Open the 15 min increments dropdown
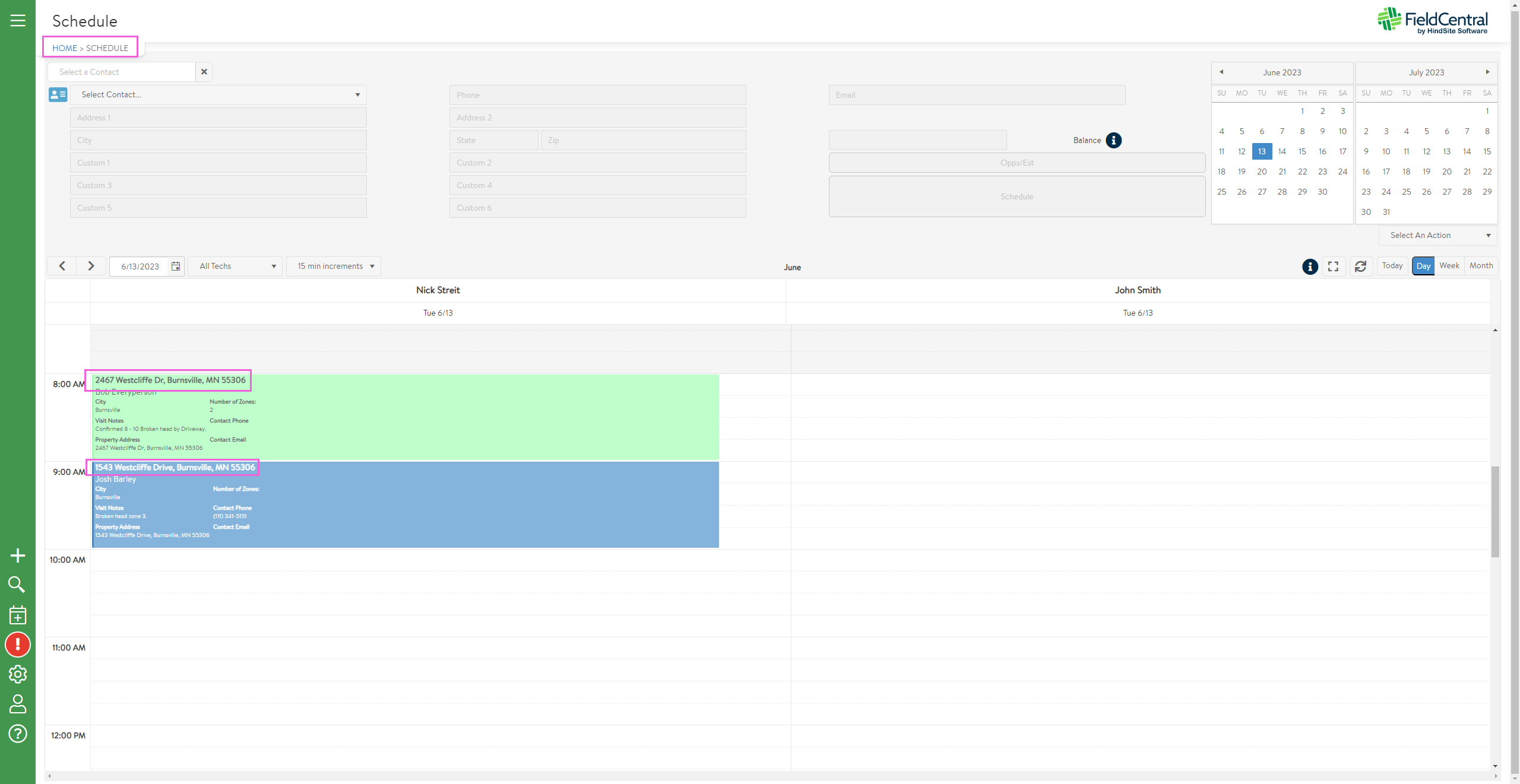The image size is (1520, 784). 335,266
